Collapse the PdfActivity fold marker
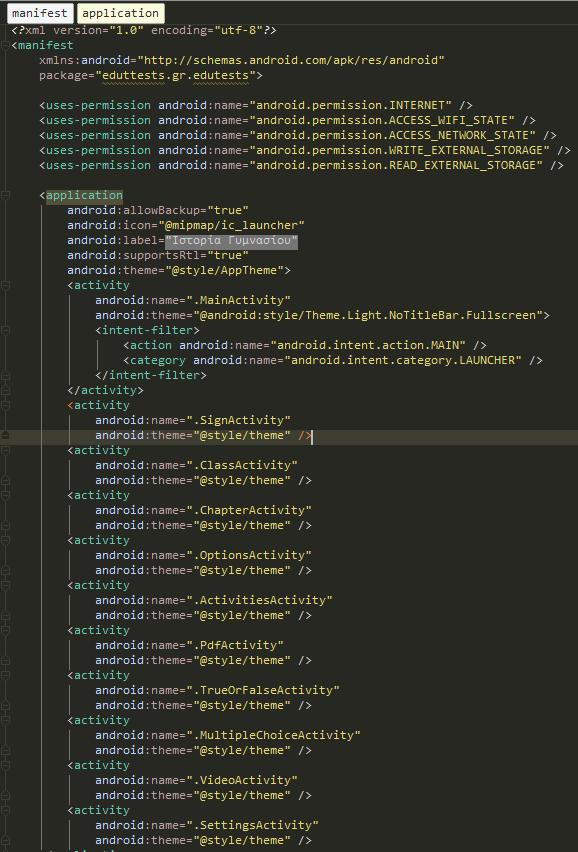Viewport: 578px width, 852px height. point(5,630)
